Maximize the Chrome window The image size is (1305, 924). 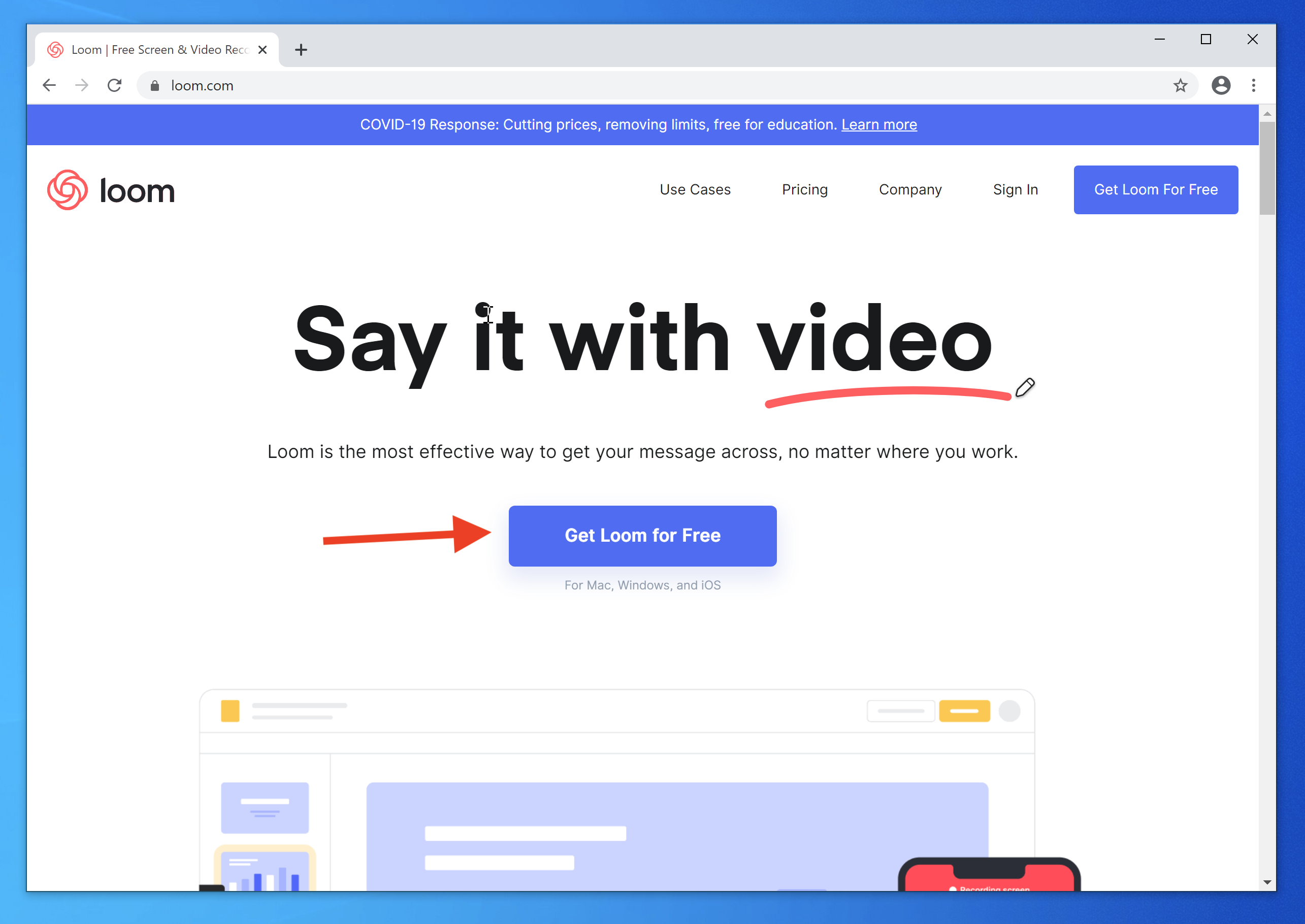[1205, 39]
